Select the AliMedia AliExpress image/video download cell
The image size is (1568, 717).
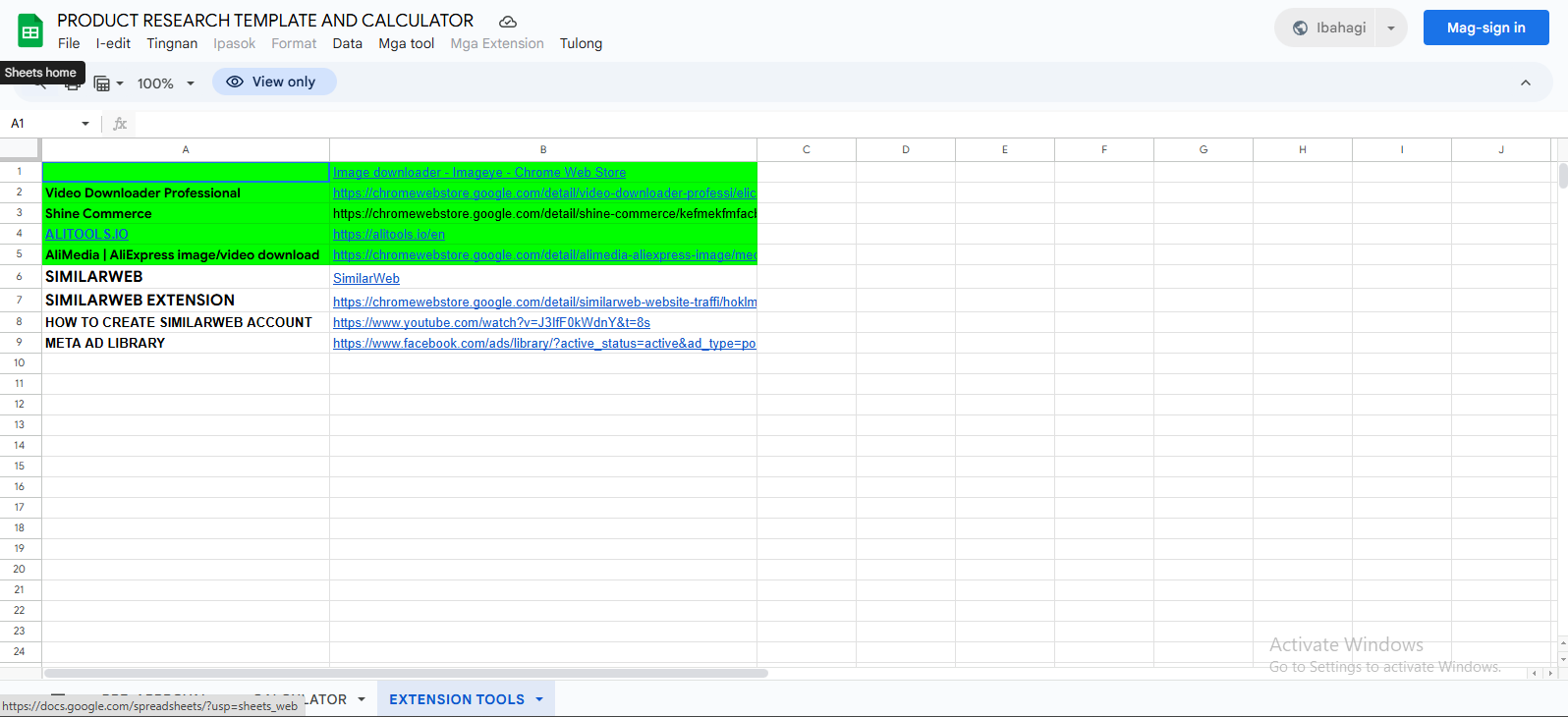pos(186,254)
